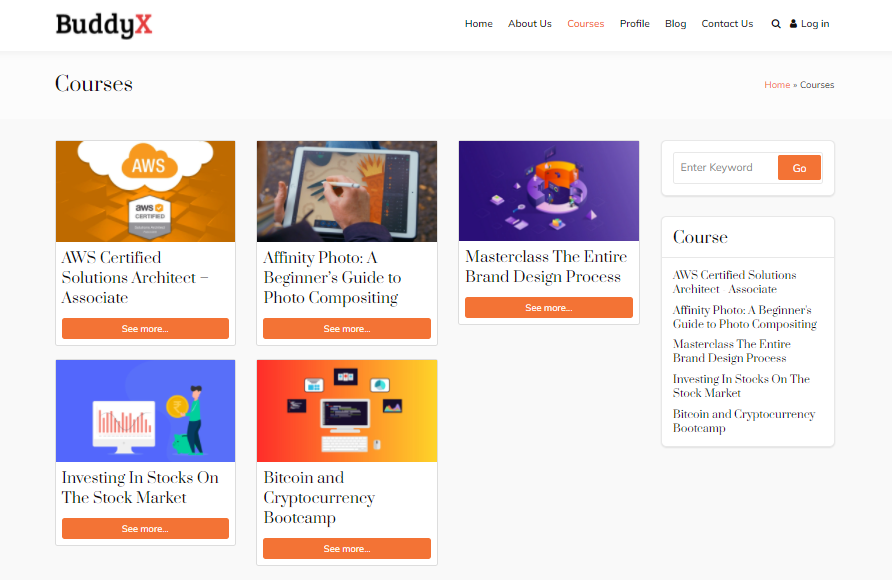Image resolution: width=892 pixels, height=580 pixels.
Task: Open sidebar link Investing In Stocks
Action: (741, 386)
